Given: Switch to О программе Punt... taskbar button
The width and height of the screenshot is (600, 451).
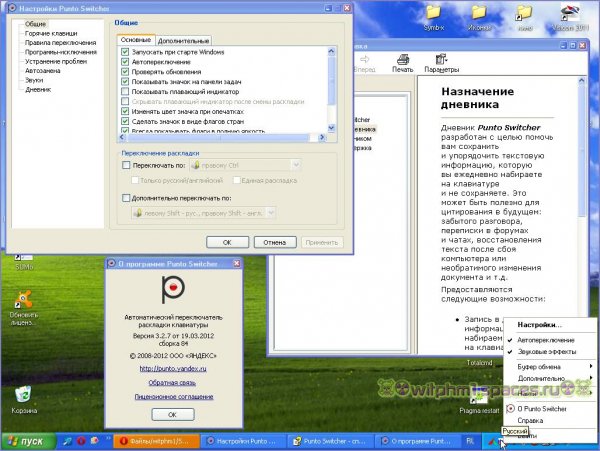Looking at the screenshot, I should 418,441.
